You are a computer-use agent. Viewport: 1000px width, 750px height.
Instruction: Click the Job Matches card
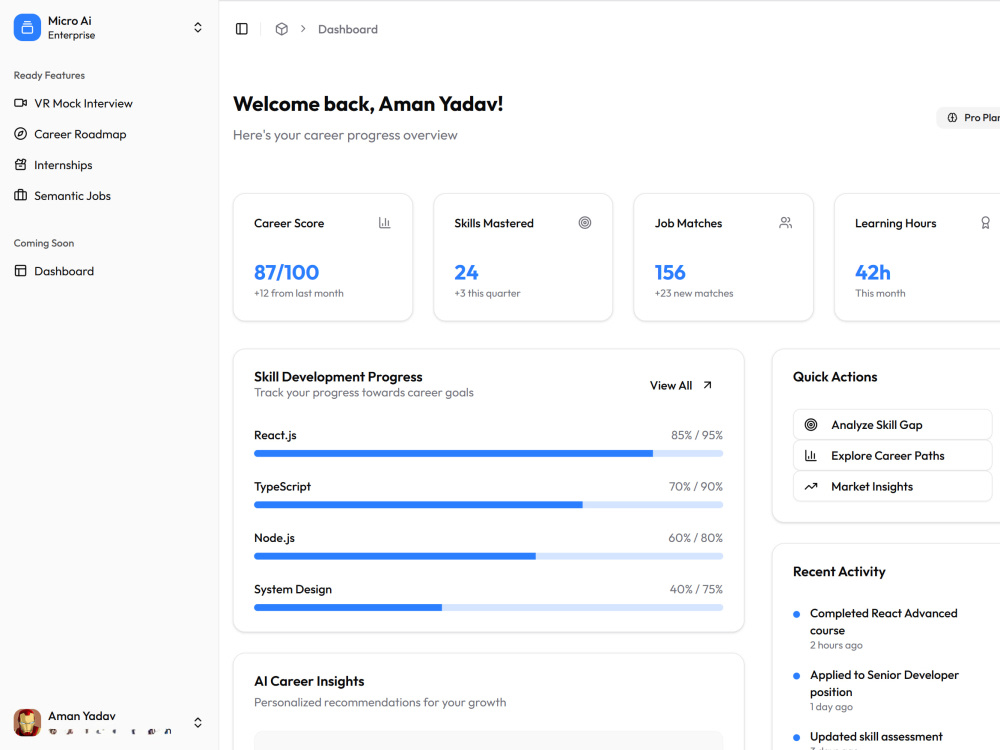pos(723,258)
